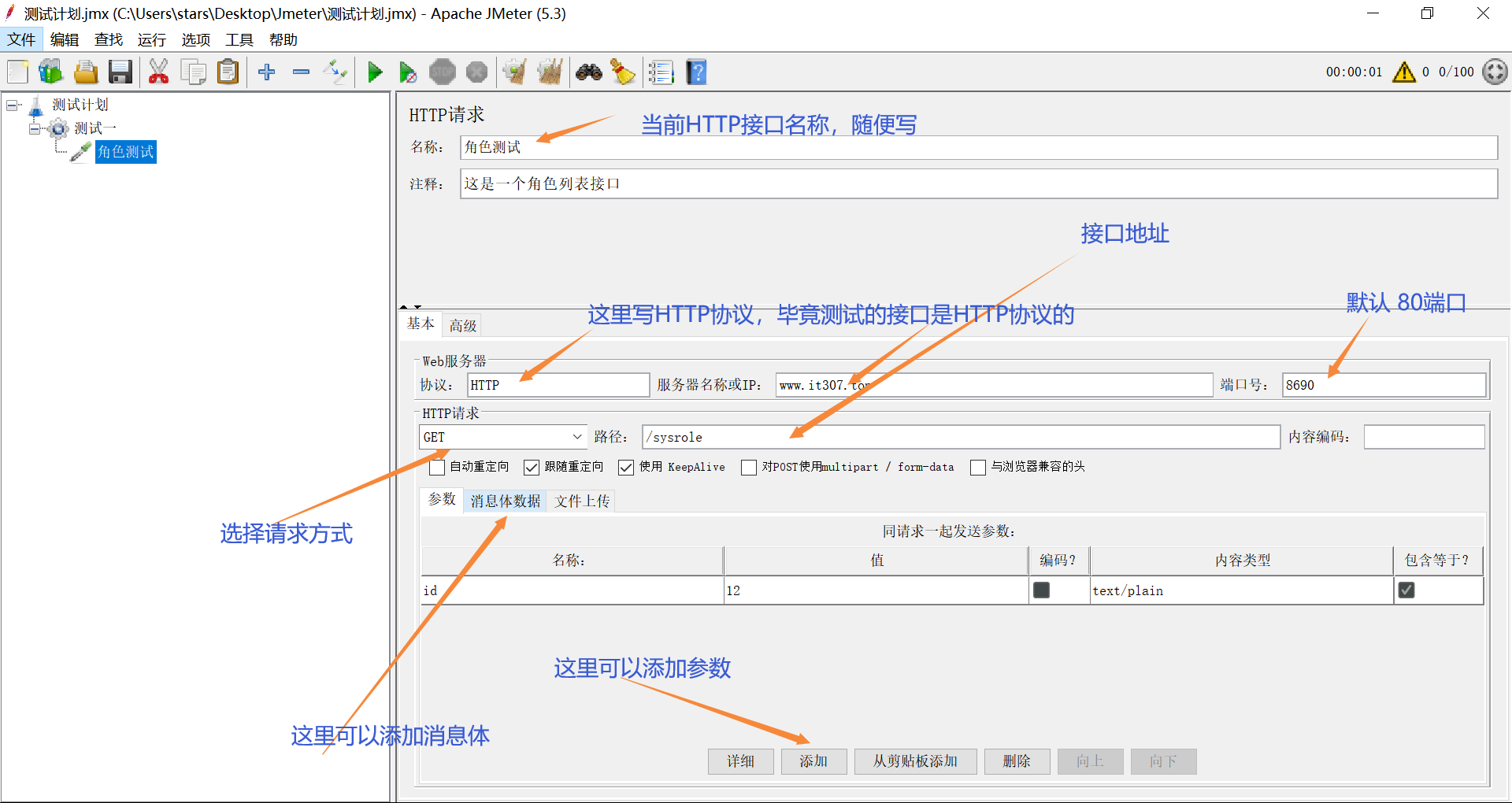
Task: Open the Function Helper dialog icon
Action: 660,72
